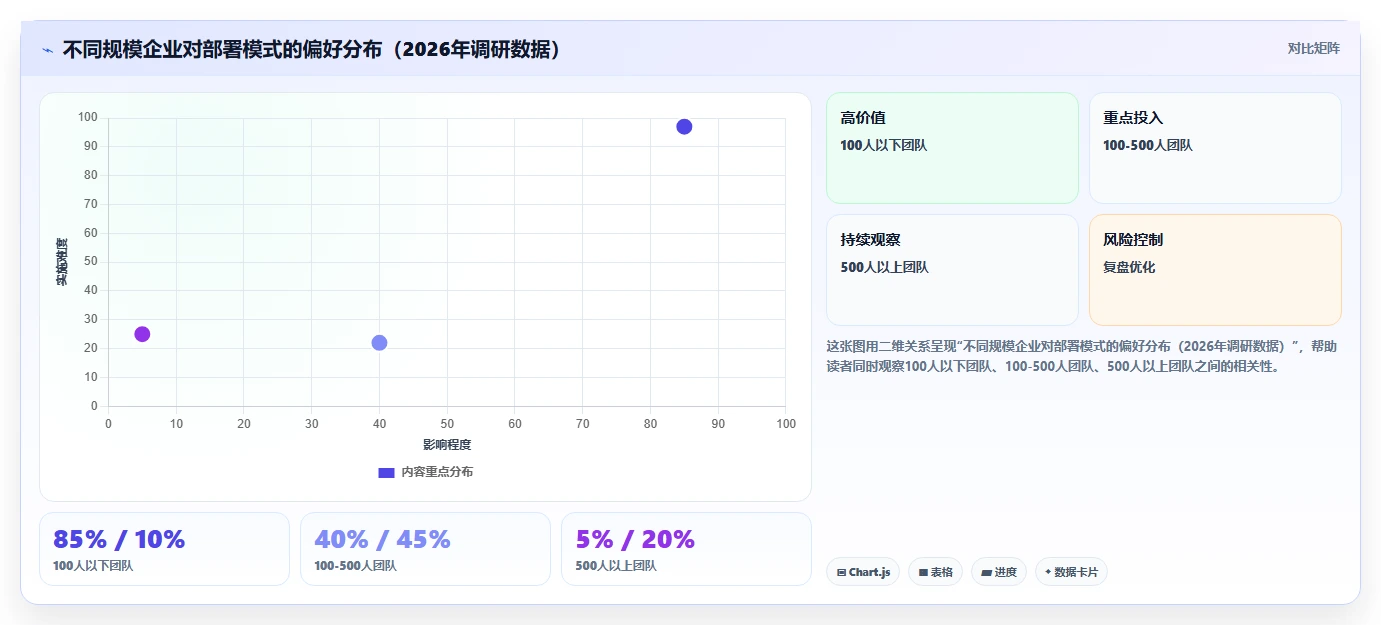Click the 进度 tag

pos(999,572)
